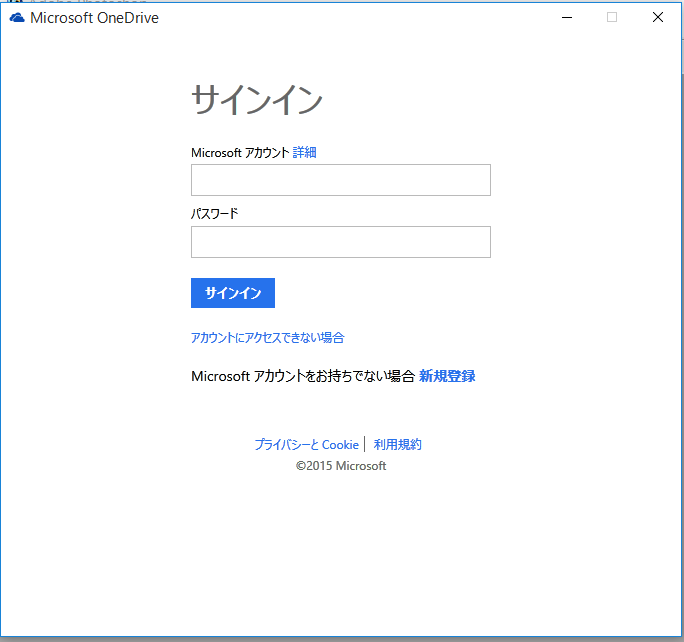The width and height of the screenshot is (684, 642).
Task: Open the プライバシーと Cookie link
Action: tap(307, 444)
